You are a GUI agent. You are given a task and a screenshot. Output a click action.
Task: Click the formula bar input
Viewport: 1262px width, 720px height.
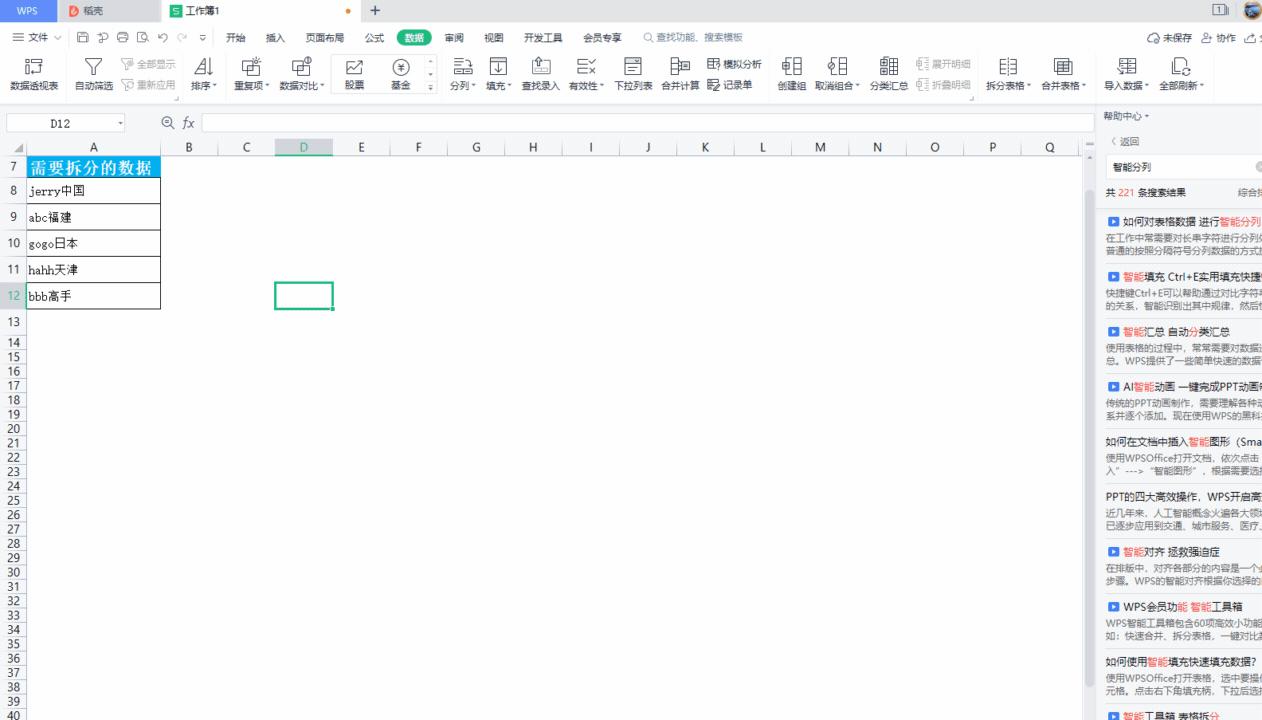click(648, 123)
